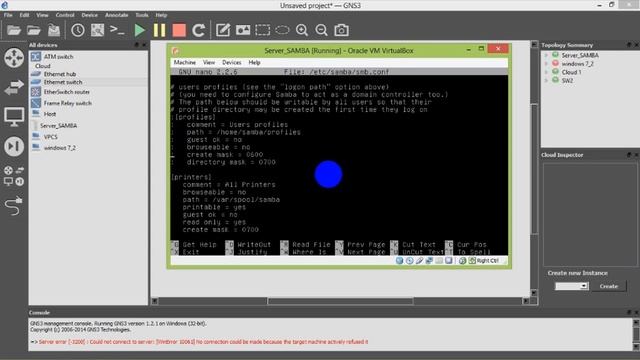Click the Zoom in magnifier icon

coord(302,30)
